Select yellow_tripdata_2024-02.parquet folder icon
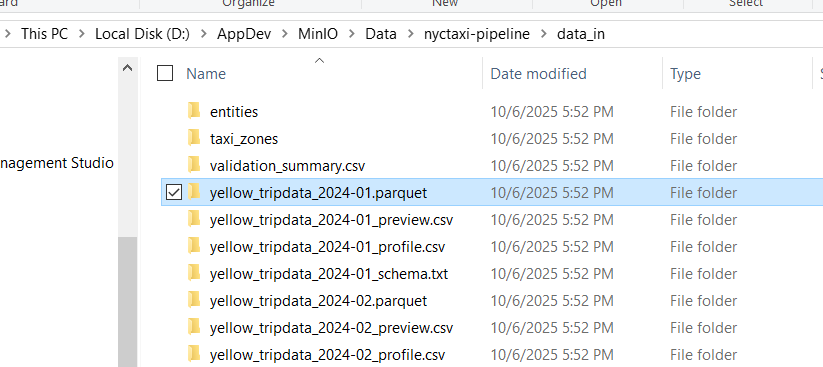 pyautogui.click(x=194, y=300)
